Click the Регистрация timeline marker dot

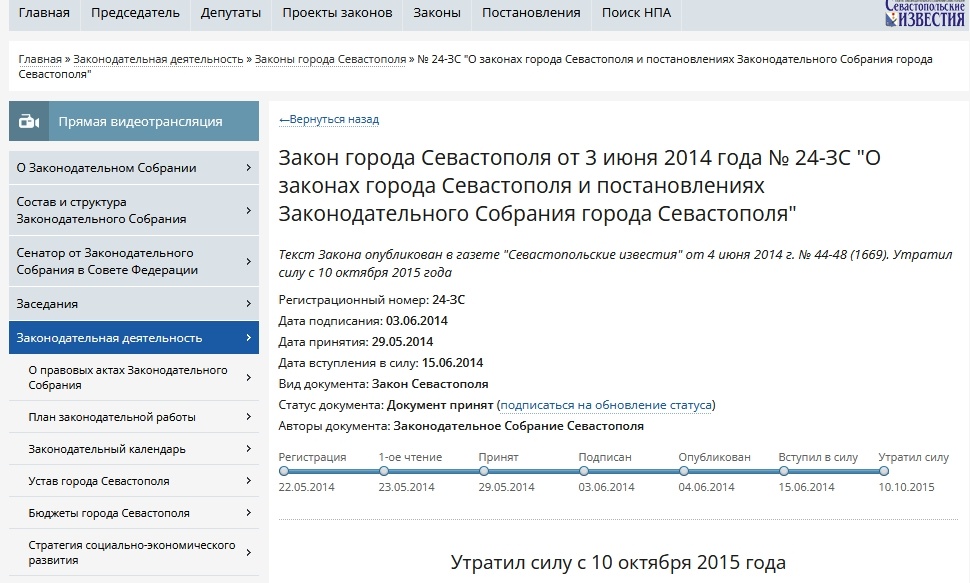click(284, 471)
